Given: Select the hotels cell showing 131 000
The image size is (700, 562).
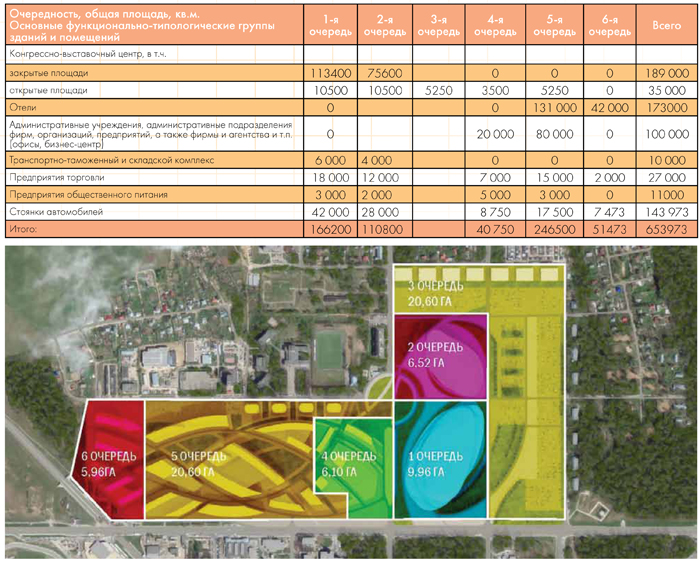Looking at the screenshot, I should coord(549,107).
